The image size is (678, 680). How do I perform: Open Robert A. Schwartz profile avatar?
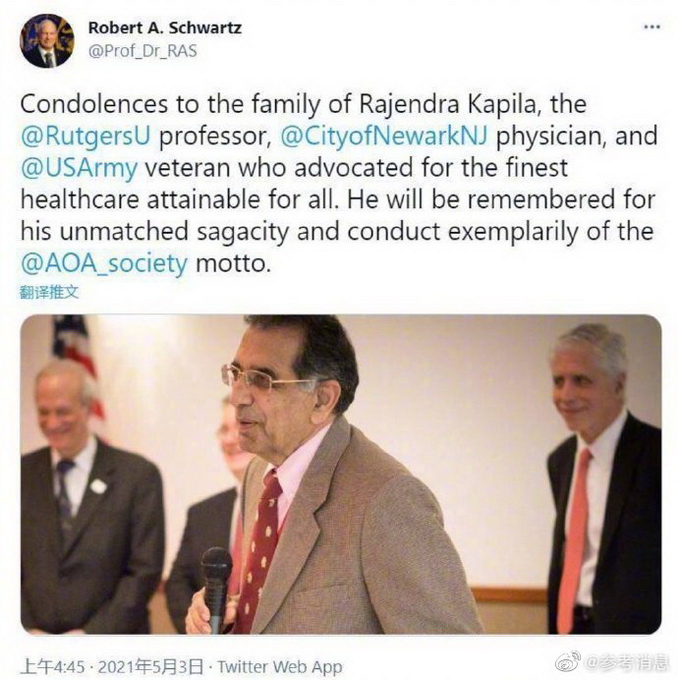(x=47, y=41)
